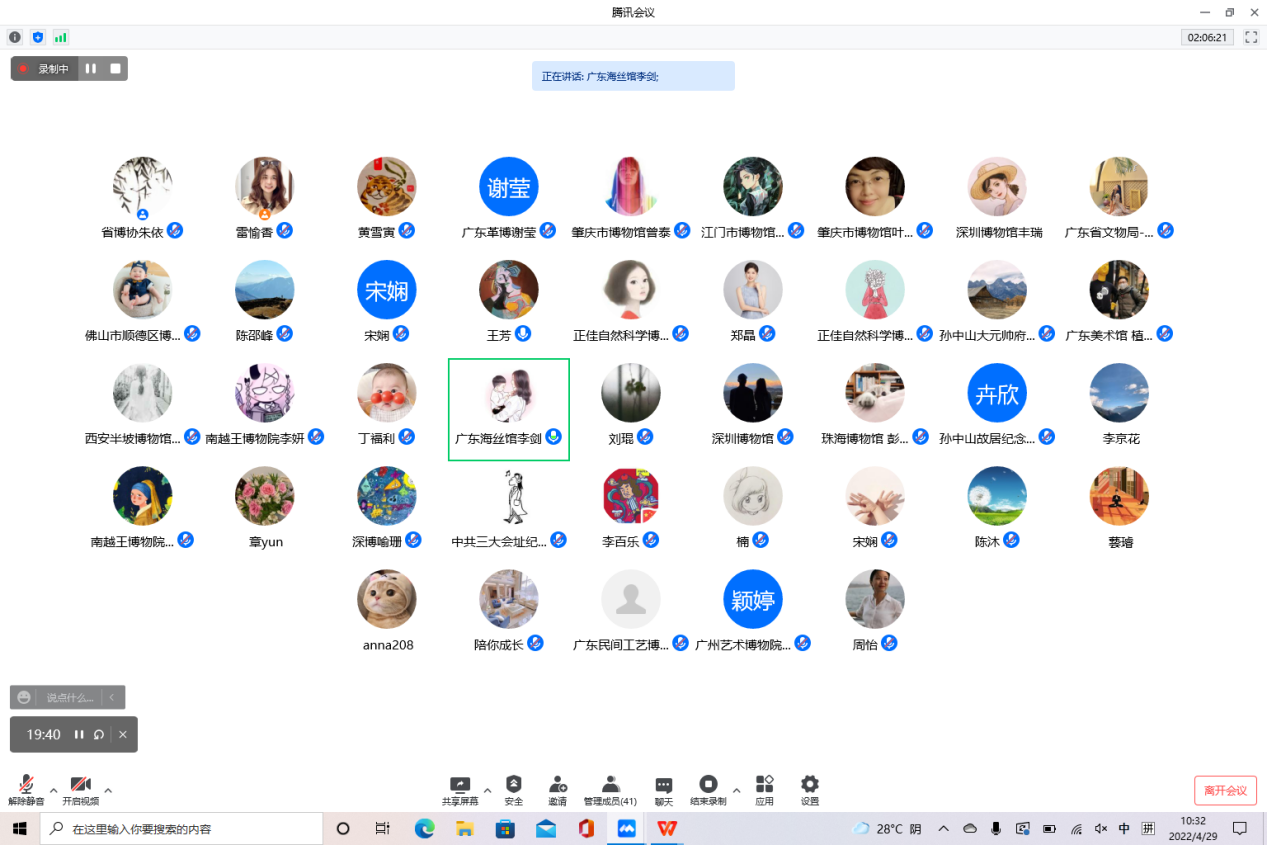Click the red 离开会议 leave button
This screenshot has width=1267, height=845.
pos(1225,790)
